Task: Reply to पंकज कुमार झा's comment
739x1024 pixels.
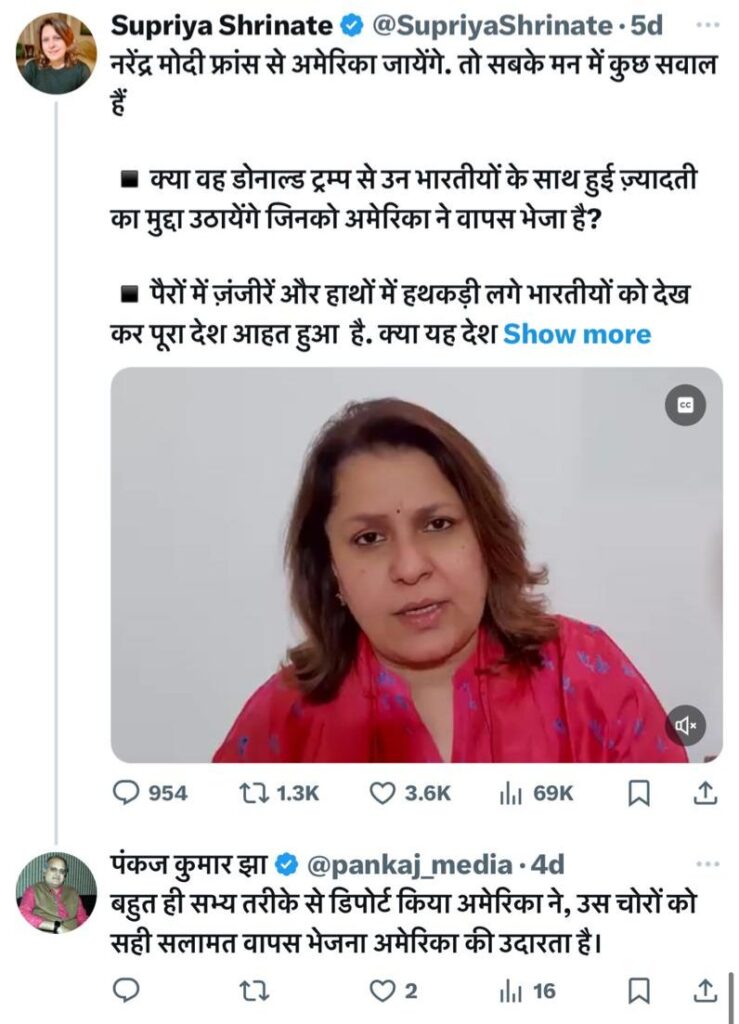Action: coord(126,990)
